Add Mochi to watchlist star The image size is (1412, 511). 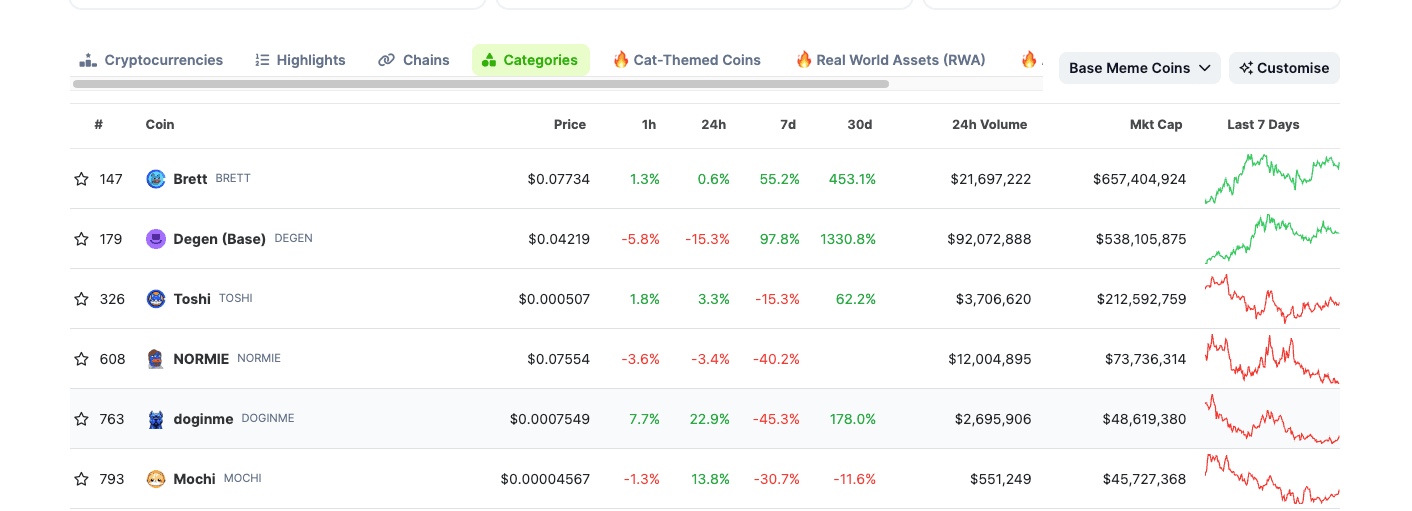click(x=81, y=479)
